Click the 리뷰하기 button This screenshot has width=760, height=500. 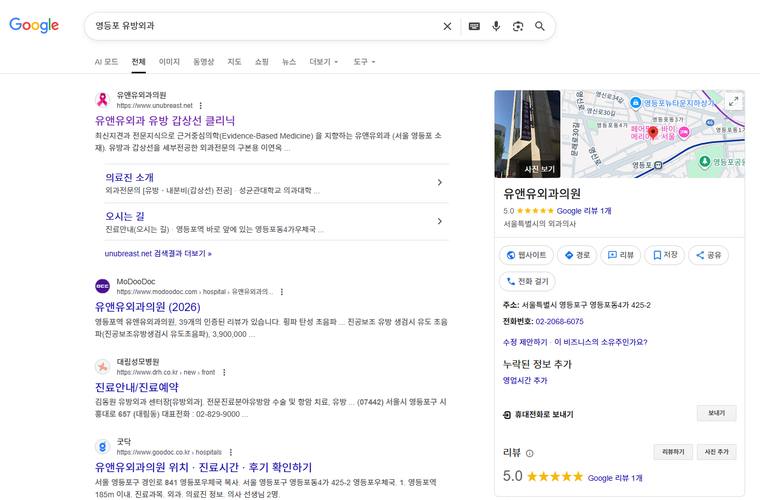(673, 452)
